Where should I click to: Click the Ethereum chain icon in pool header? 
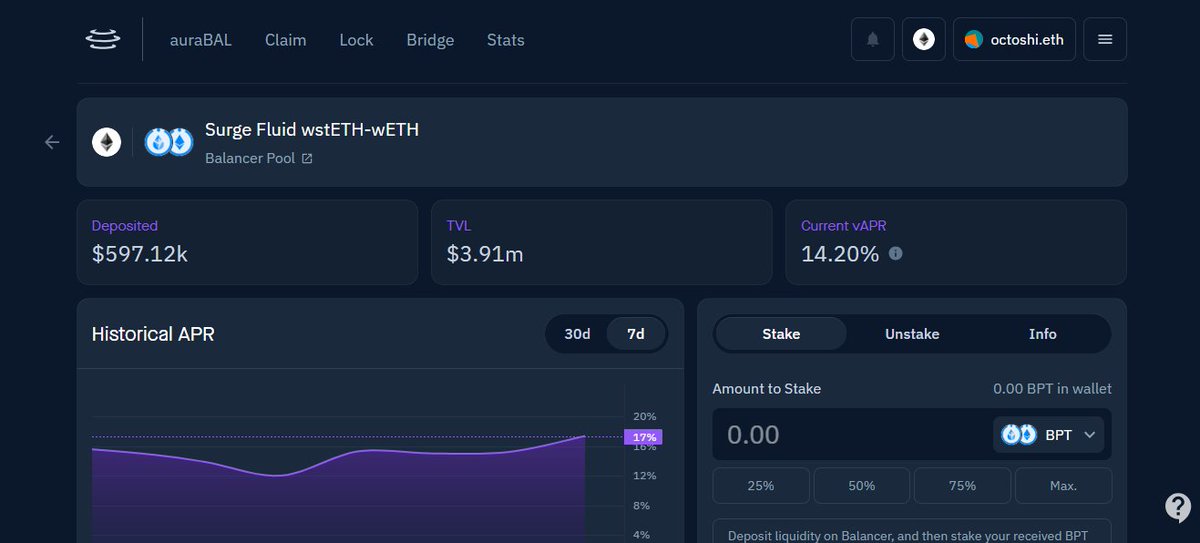pos(107,142)
